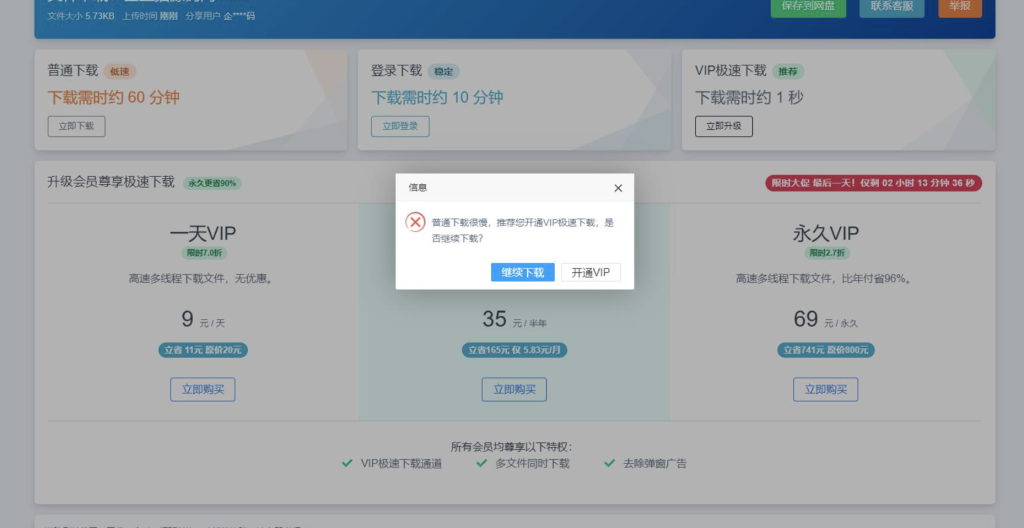Click the 35 元/半年 price
This screenshot has height=528, width=1024.
(515, 320)
